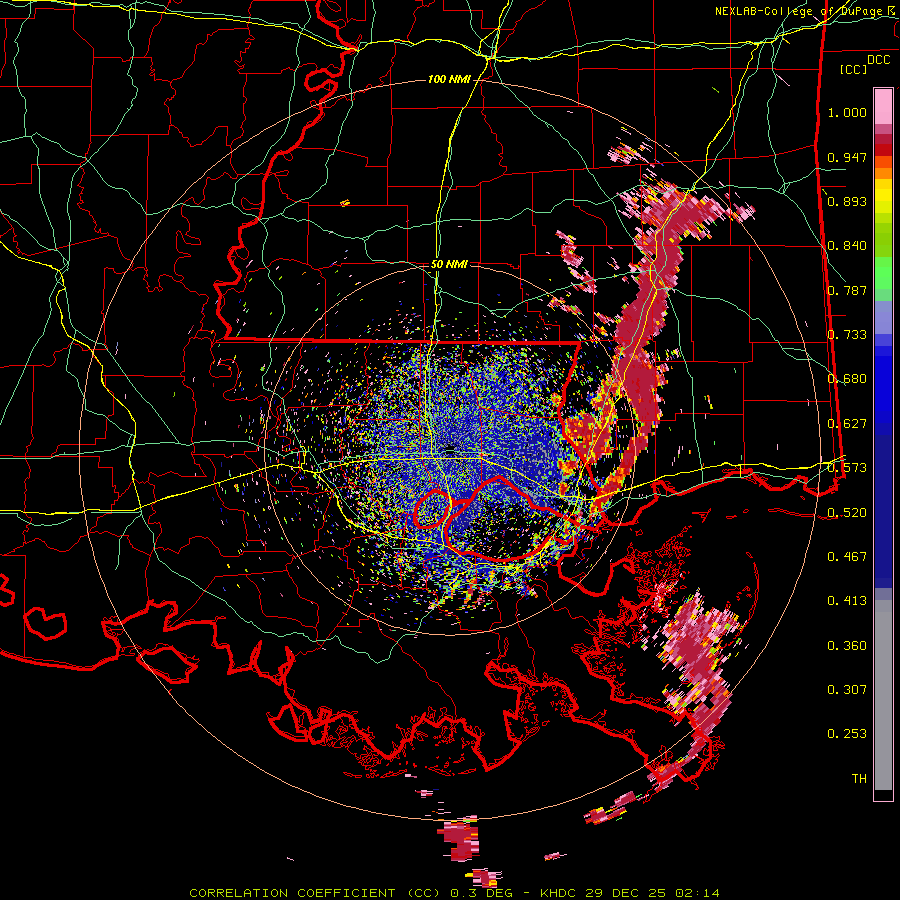The height and width of the screenshot is (900, 900).
Task: Select the 0.520 scale value
Action: pyautogui.click(x=847, y=513)
